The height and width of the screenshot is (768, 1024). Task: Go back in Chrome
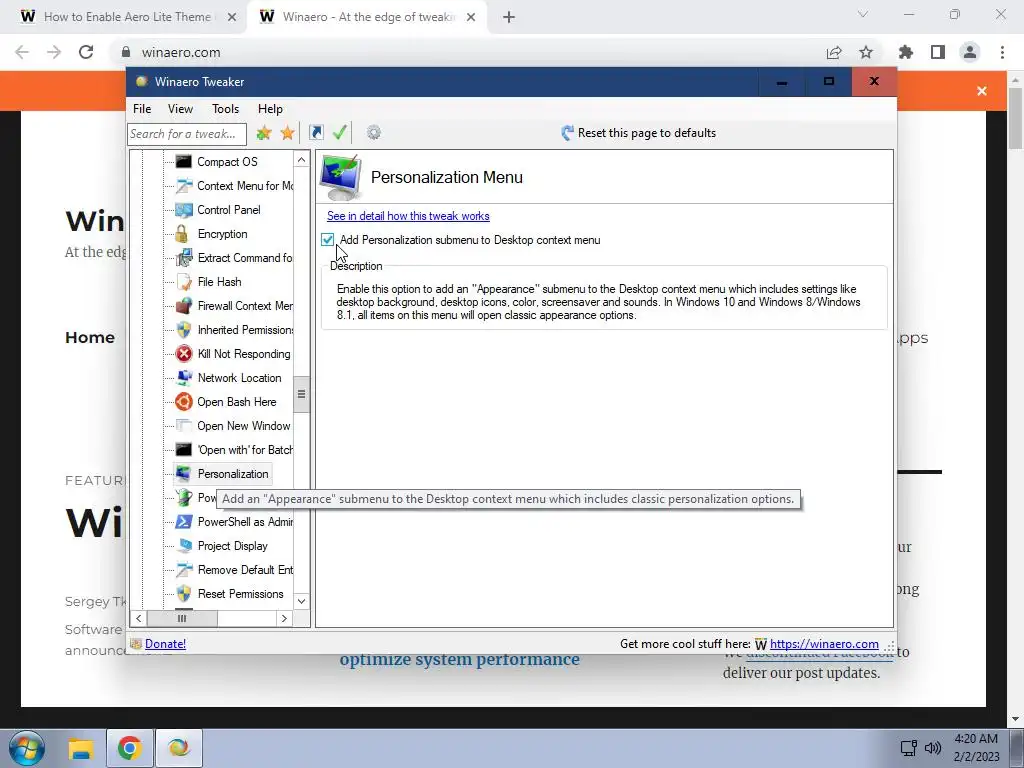(22, 52)
